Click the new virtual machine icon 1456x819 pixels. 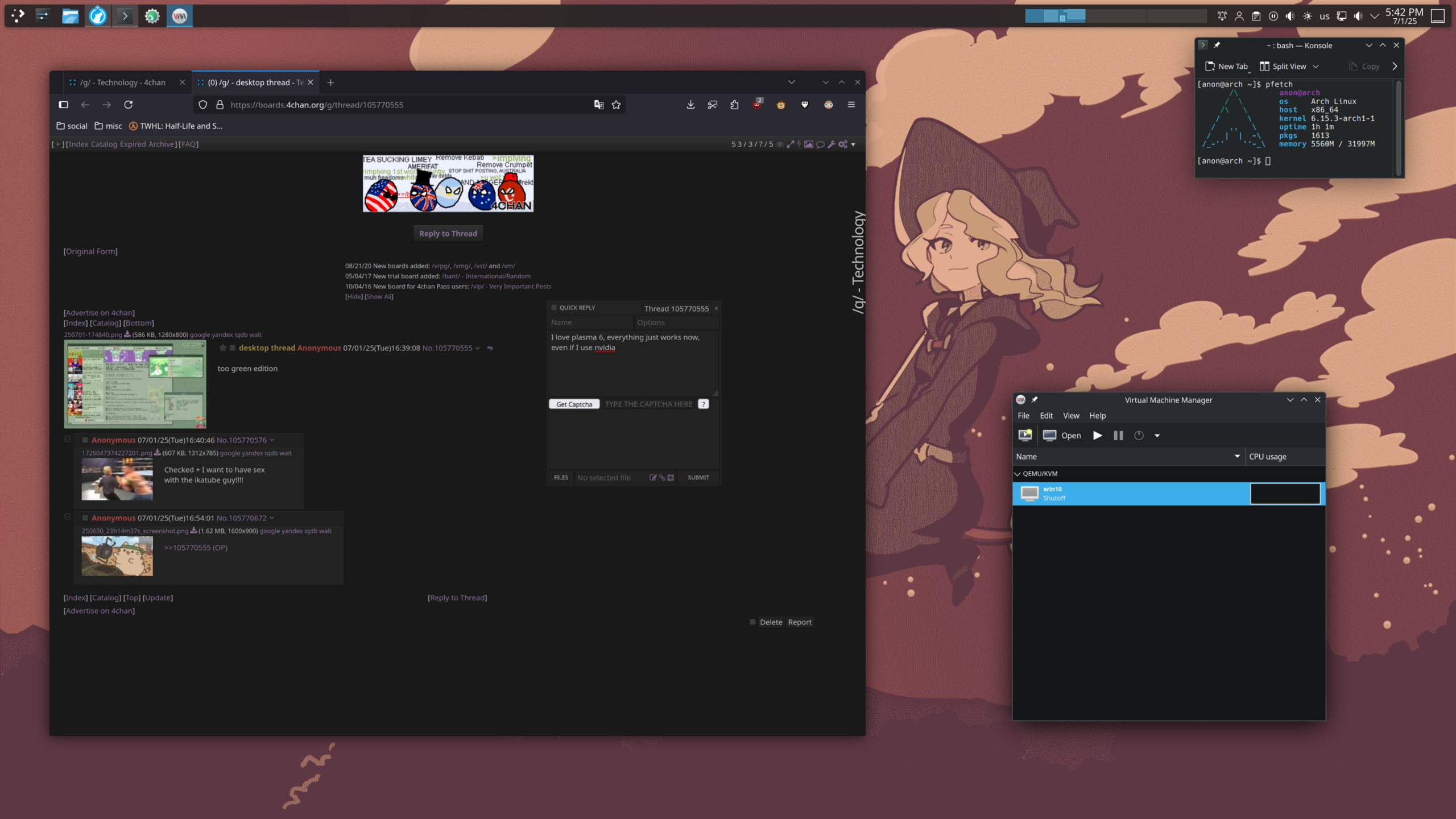pos(1025,436)
